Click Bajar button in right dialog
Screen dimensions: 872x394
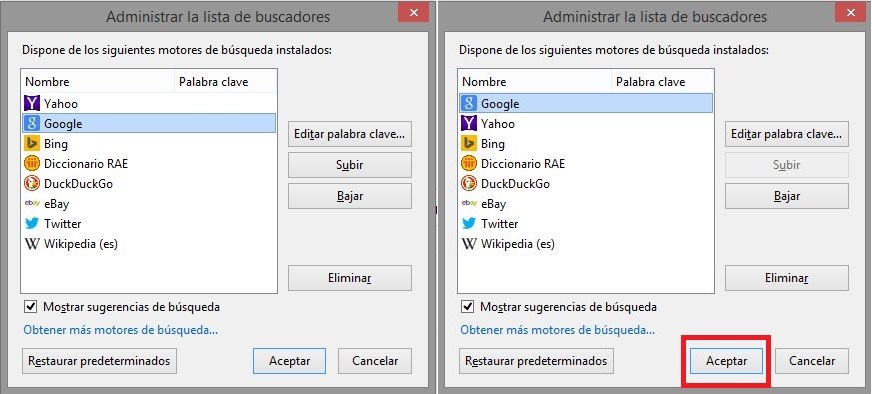click(x=787, y=196)
